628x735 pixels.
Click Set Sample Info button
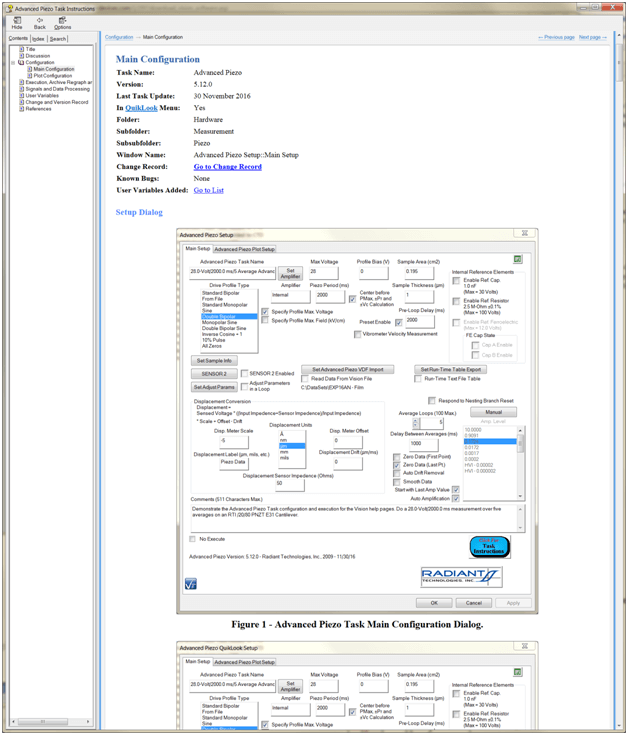pyautogui.click(x=214, y=360)
